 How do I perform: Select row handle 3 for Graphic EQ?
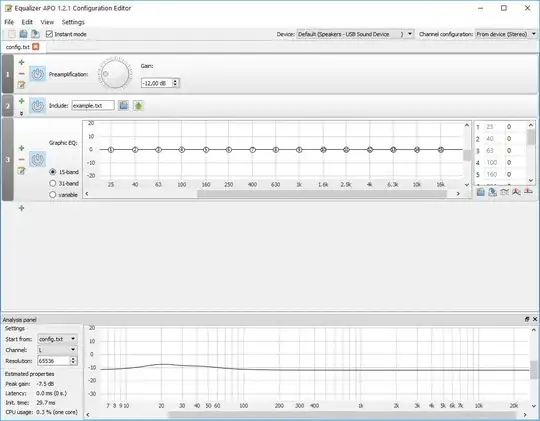click(8, 160)
